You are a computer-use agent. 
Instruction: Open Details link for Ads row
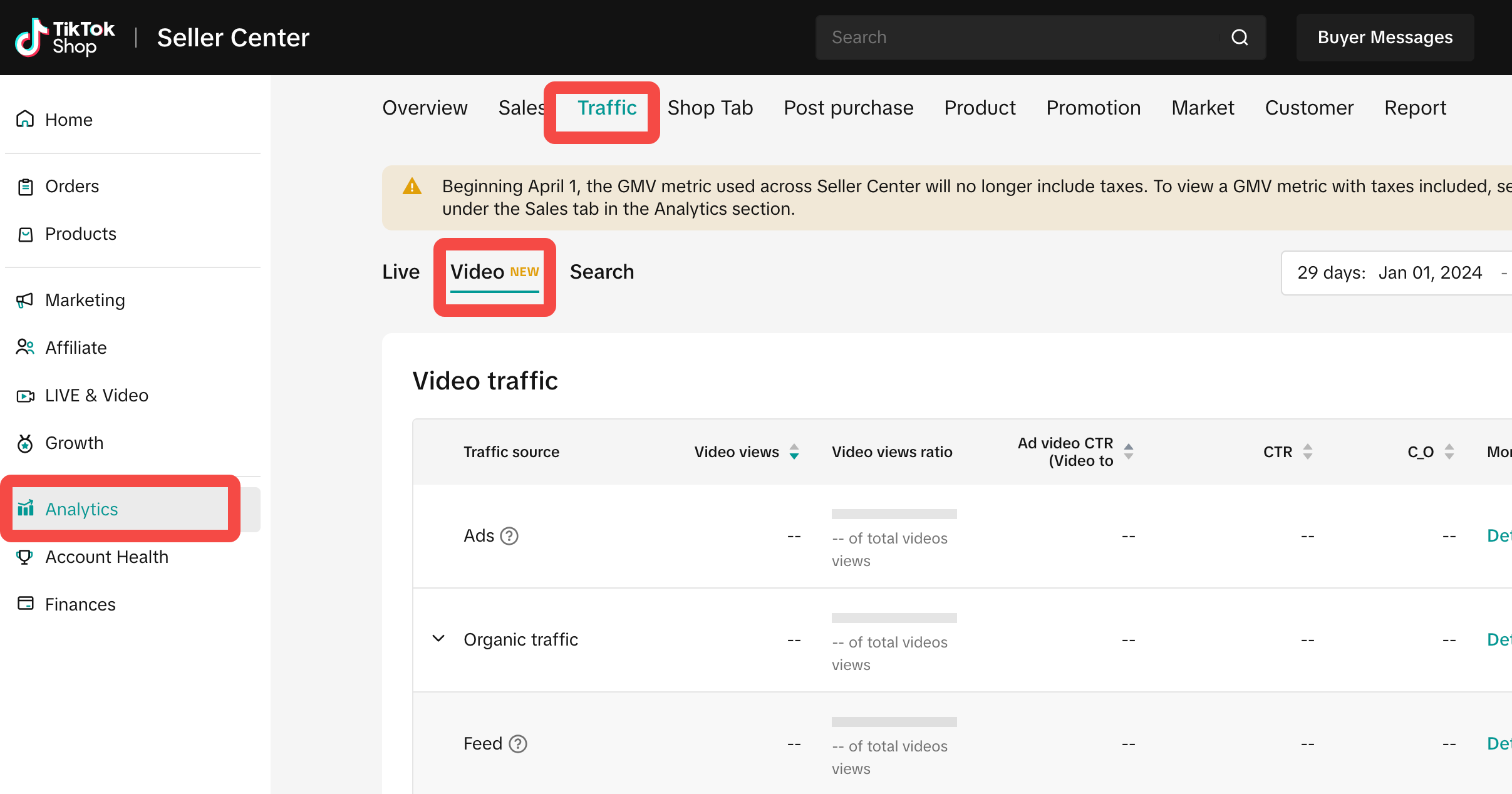pos(1499,536)
